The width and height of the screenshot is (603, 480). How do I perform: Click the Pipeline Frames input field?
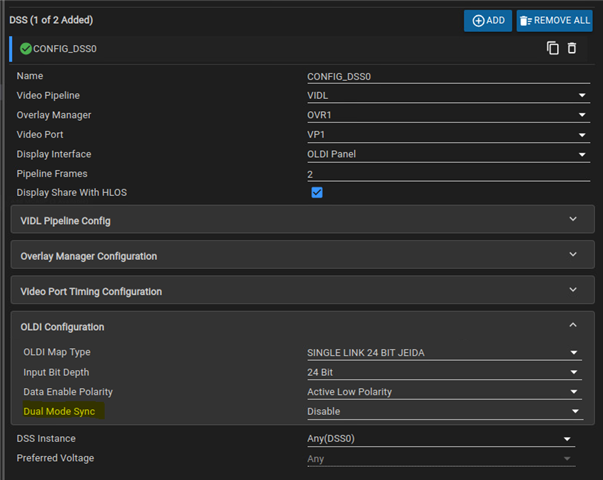pos(448,174)
